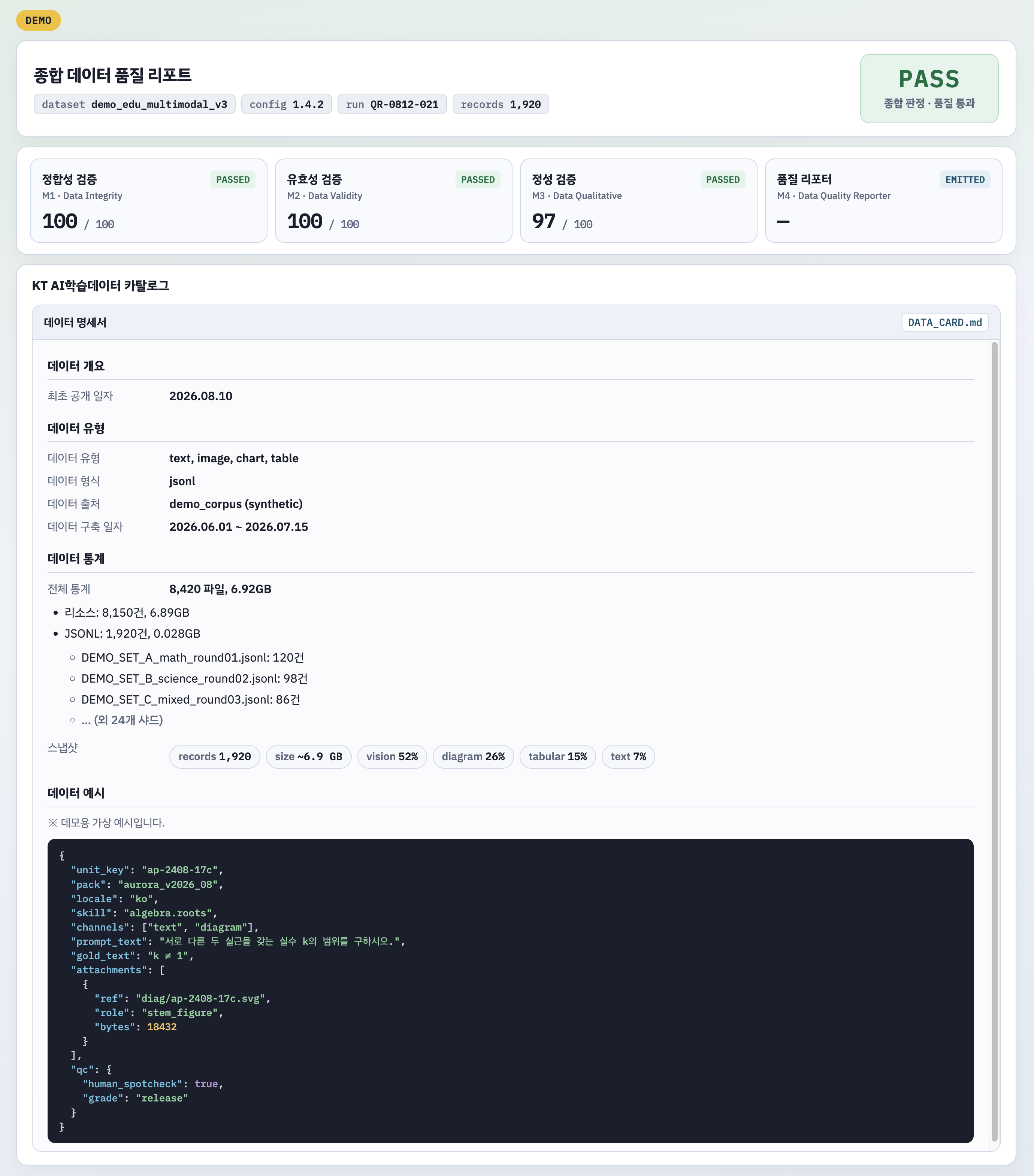Click the grade release JSON line
The image size is (1034, 1176).
135,1098
